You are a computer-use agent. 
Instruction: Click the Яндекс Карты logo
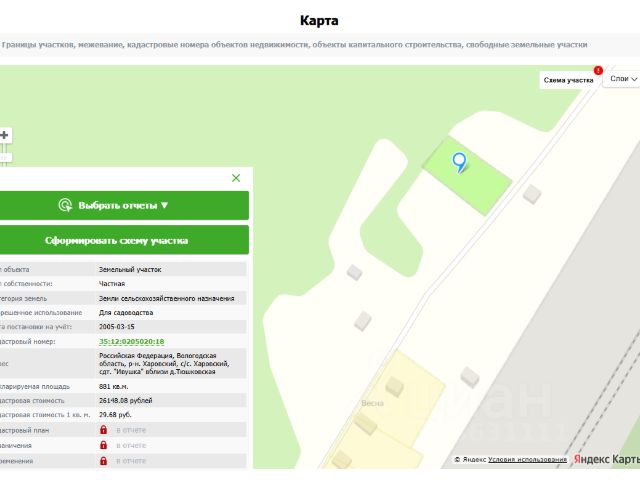pyautogui.click(x=607, y=459)
